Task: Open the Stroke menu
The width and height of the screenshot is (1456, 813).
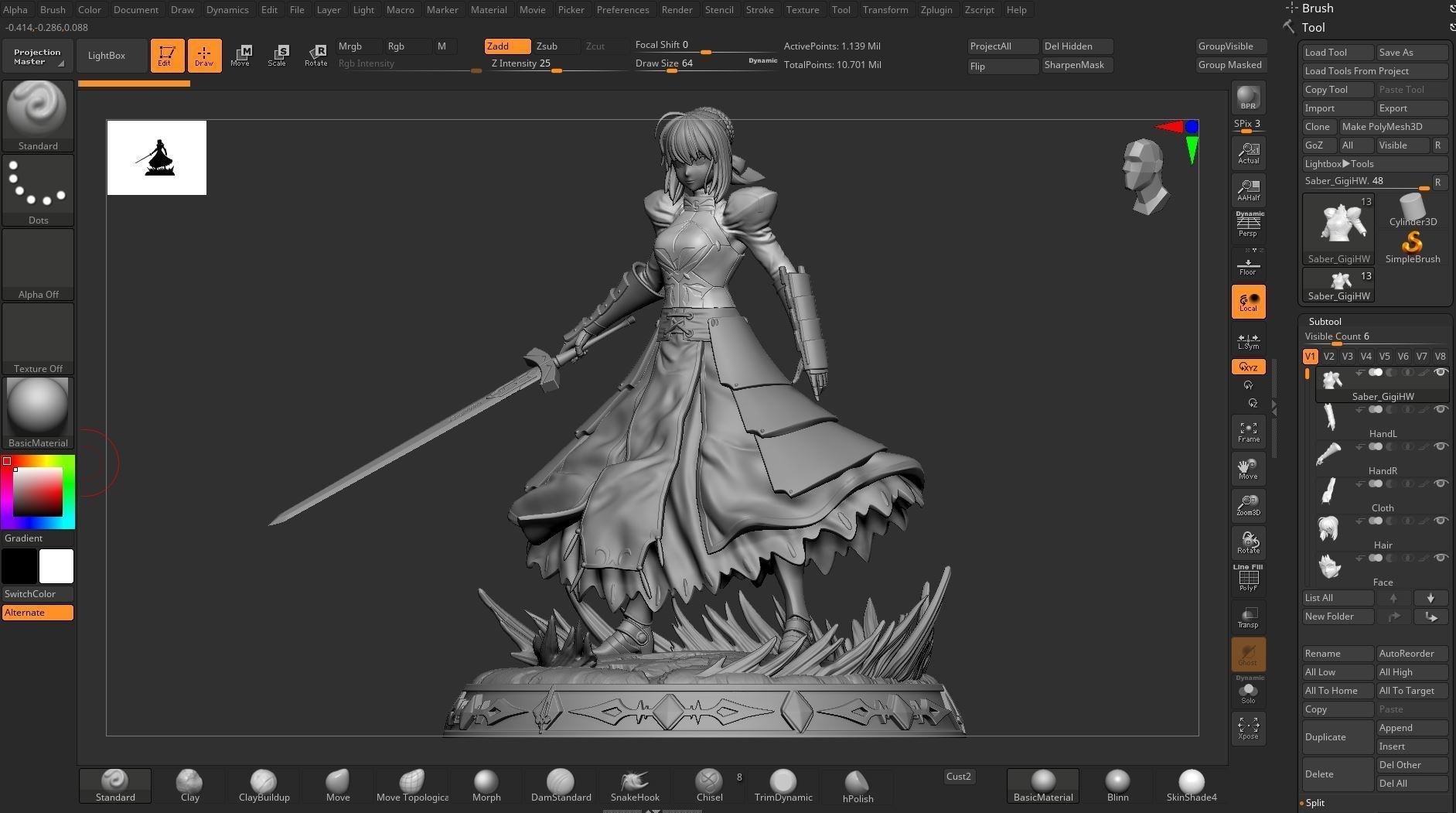Action: 759,9
